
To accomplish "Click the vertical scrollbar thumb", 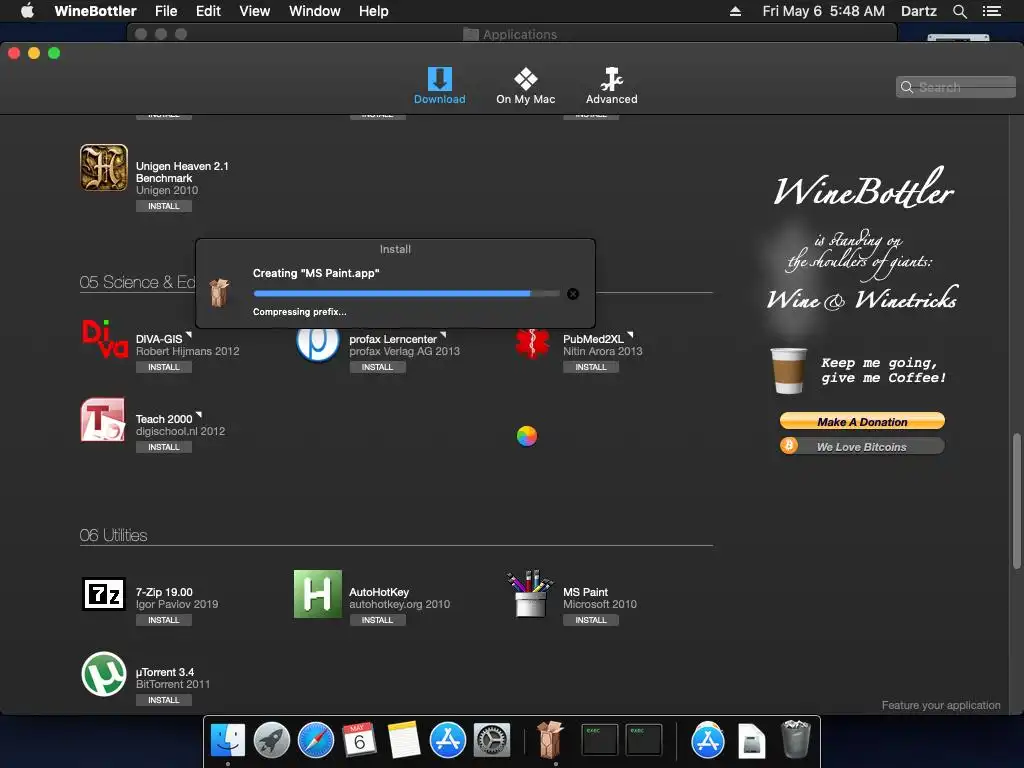I will click(1016, 501).
